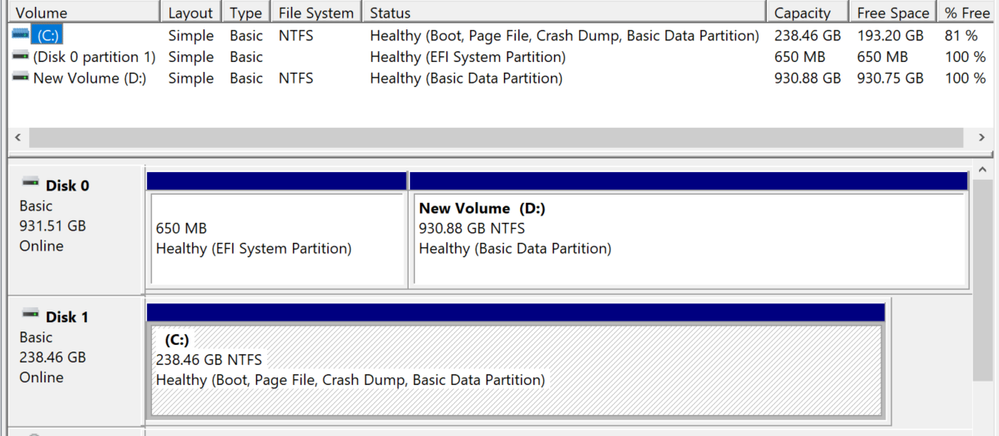
Task: Click the right arrow of horizontal scrollbar
Action: click(982, 137)
